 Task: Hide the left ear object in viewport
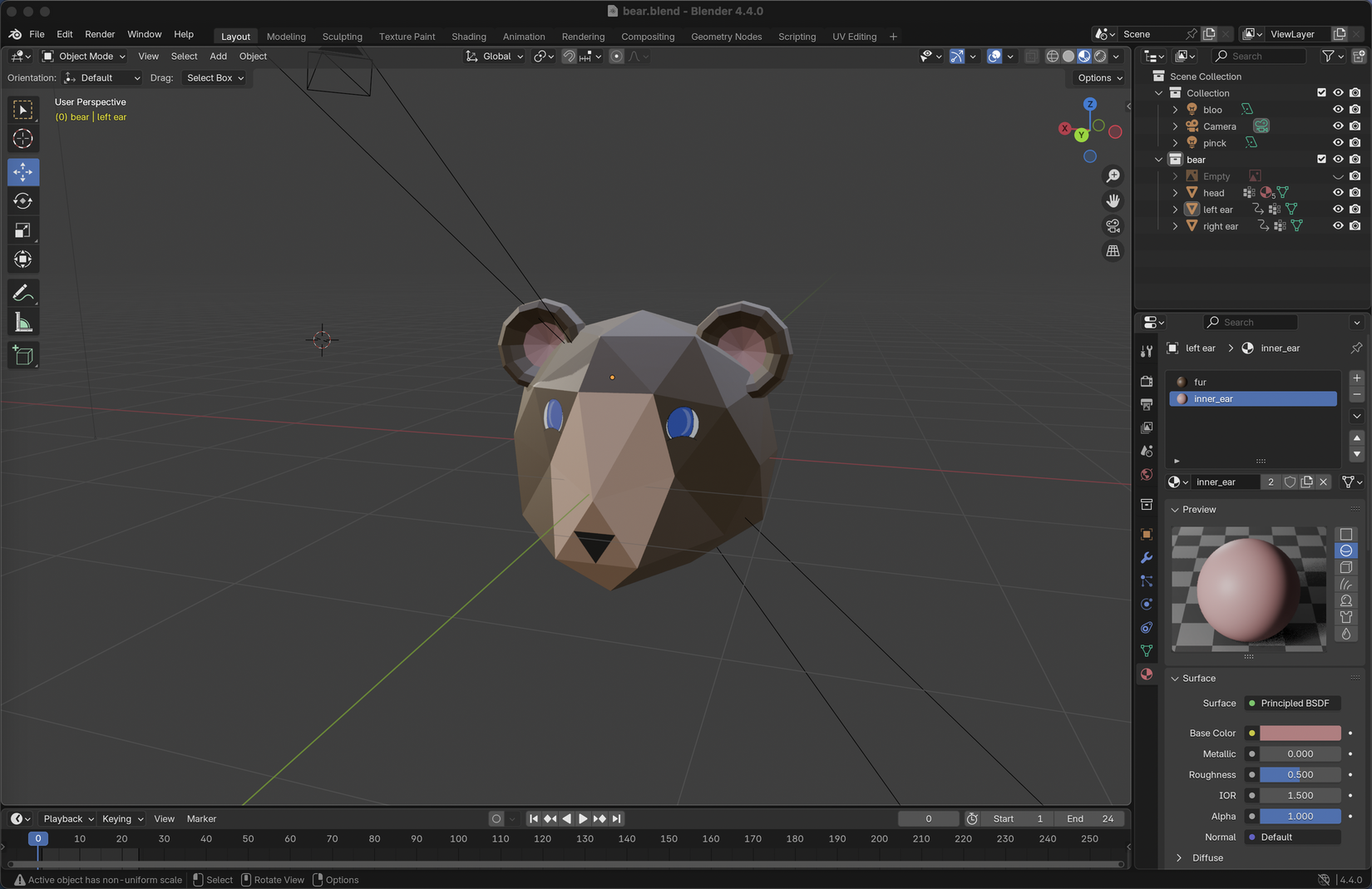point(1338,209)
